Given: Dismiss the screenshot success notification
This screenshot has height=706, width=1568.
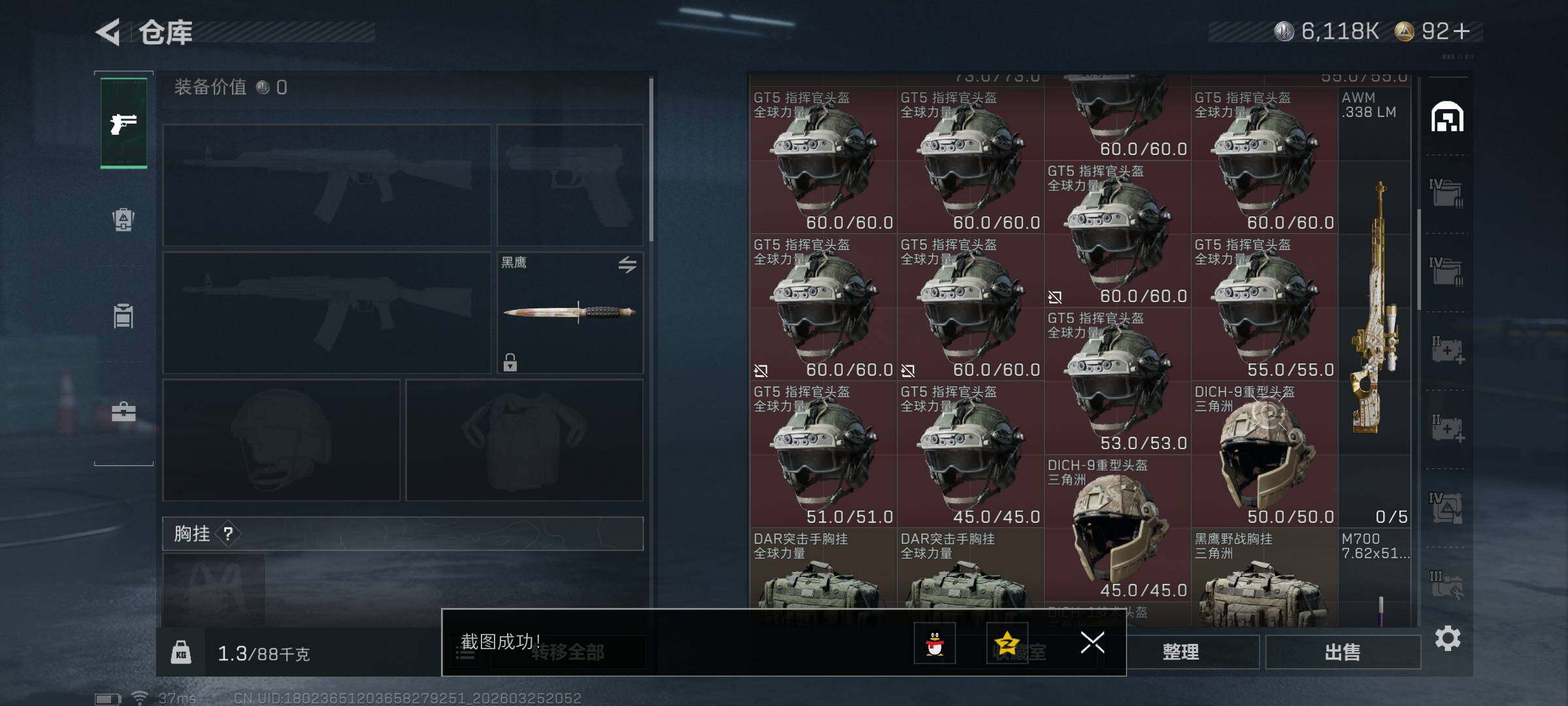Looking at the screenshot, I should click(x=1092, y=643).
